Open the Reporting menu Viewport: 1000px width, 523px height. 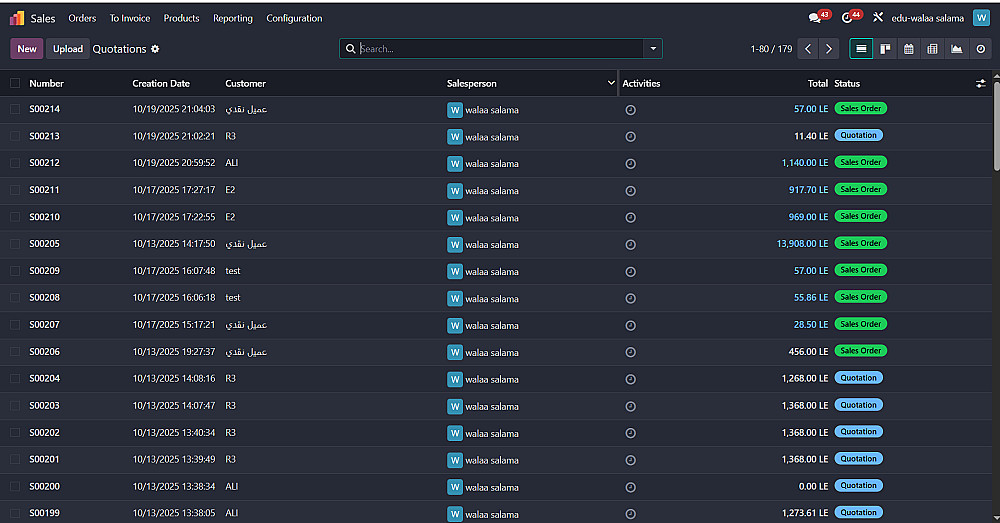click(x=233, y=18)
